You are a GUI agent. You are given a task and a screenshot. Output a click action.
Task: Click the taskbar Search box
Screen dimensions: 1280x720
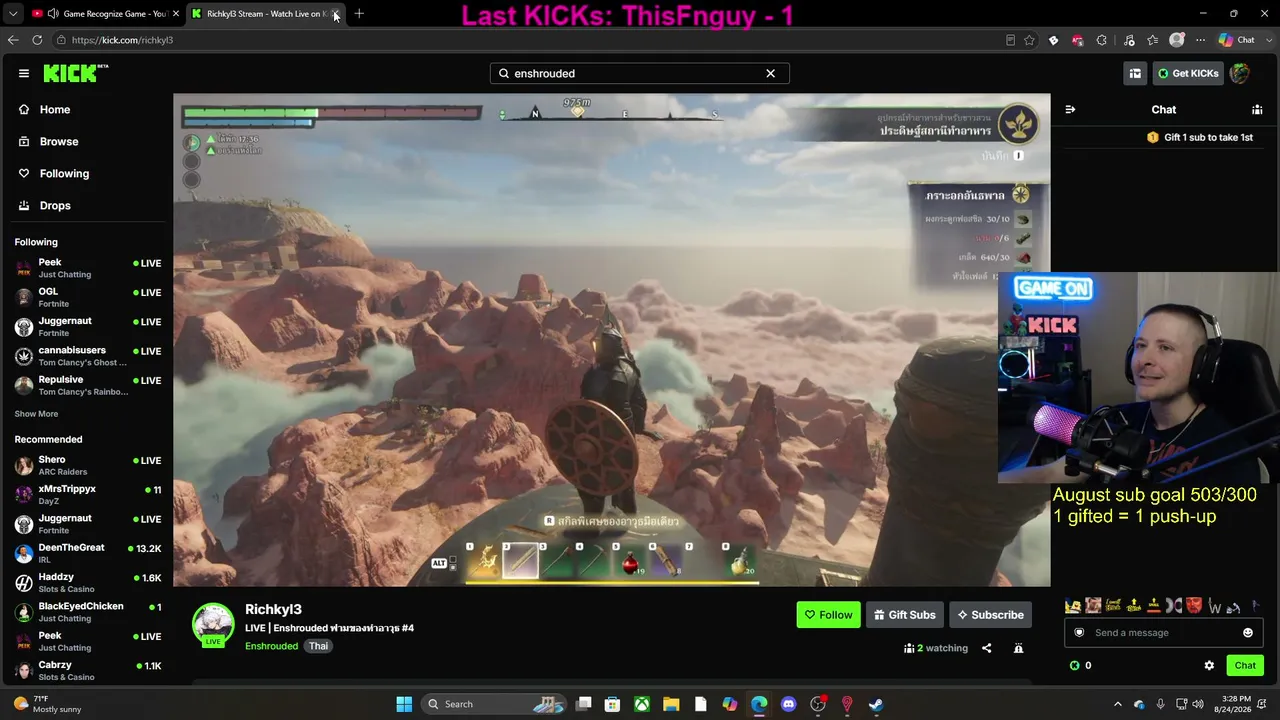click(495, 704)
